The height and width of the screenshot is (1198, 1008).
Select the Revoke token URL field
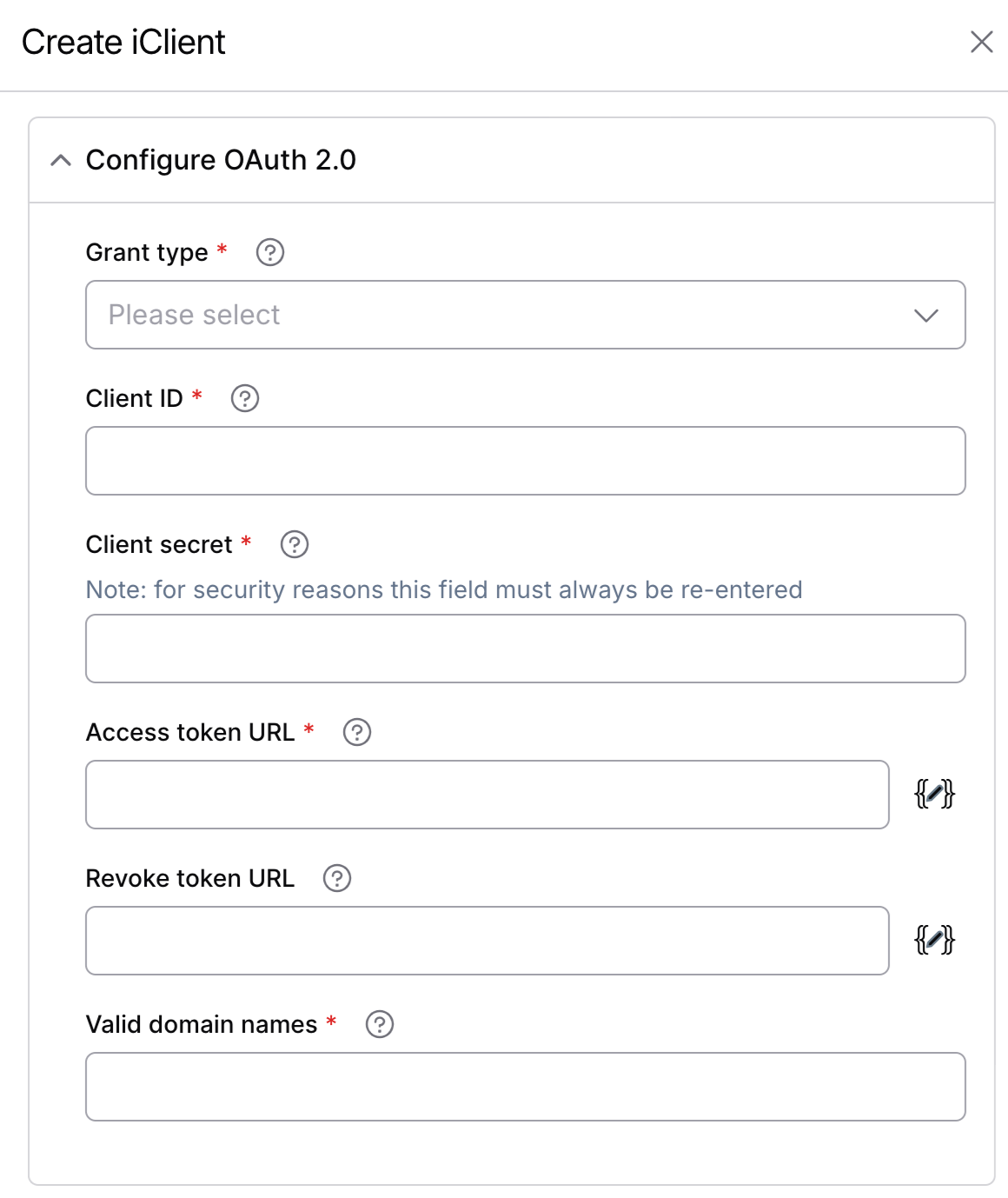click(x=487, y=941)
